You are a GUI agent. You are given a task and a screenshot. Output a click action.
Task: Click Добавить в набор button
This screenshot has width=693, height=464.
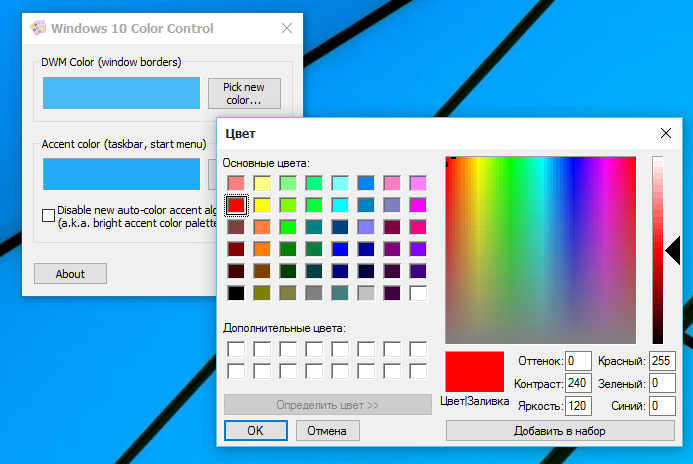point(560,430)
